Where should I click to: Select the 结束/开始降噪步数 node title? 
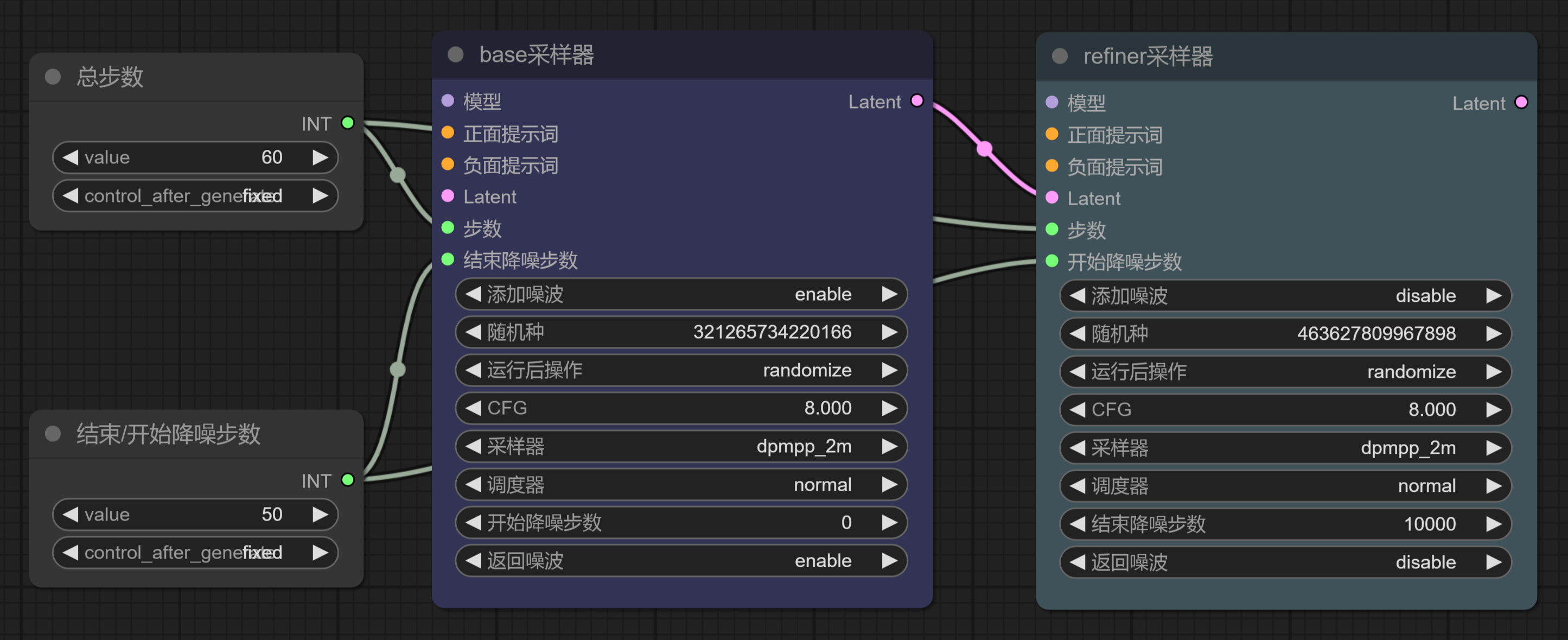(x=169, y=434)
